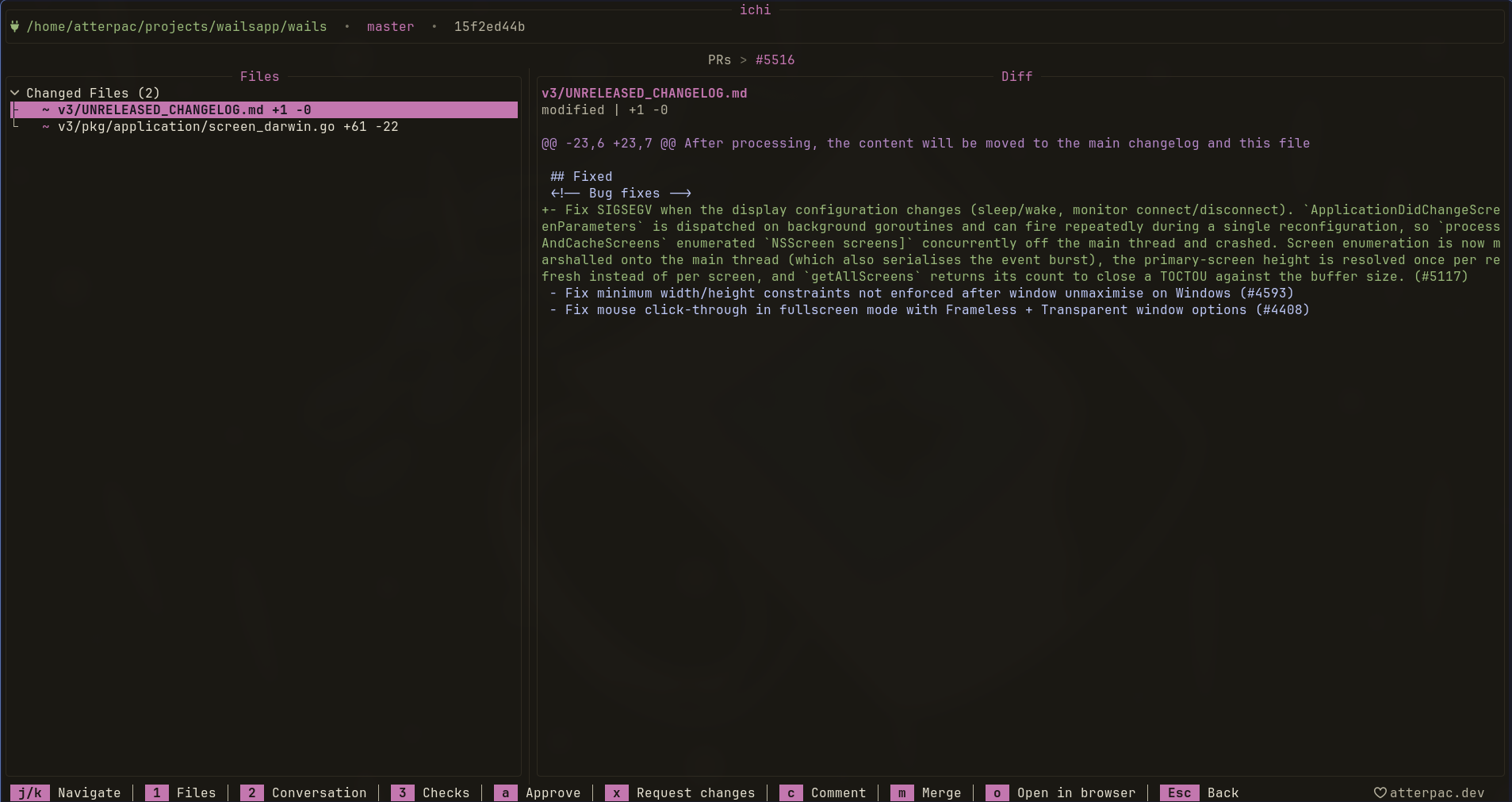The width and height of the screenshot is (1512, 802).
Task: Click the commit hash 15f2ed44b
Action: pyautogui.click(x=489, y=26)
